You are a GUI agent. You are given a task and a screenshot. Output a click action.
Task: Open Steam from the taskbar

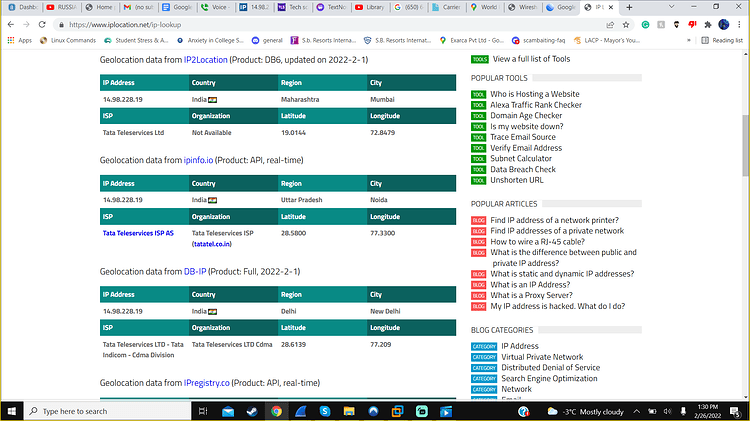click(x=252, y=411)
